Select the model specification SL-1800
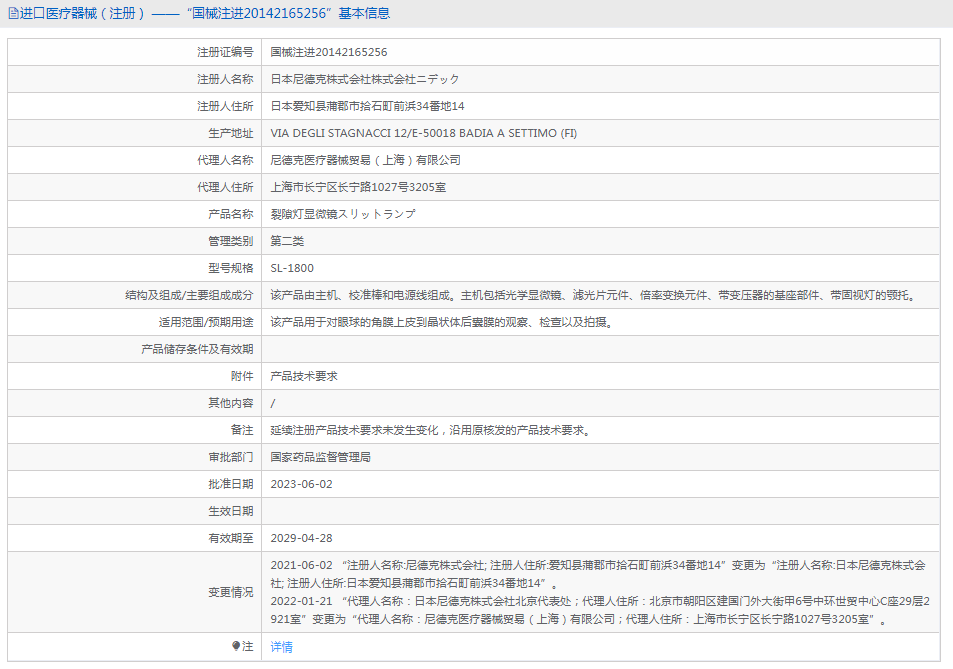This screenshot has width=953, height=669. tap(292, 268)
